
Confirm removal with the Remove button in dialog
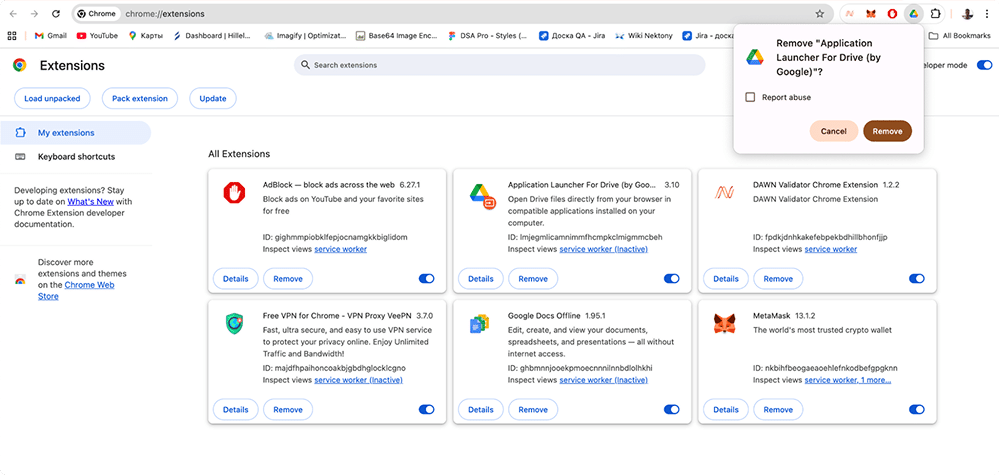coord(887,131)
